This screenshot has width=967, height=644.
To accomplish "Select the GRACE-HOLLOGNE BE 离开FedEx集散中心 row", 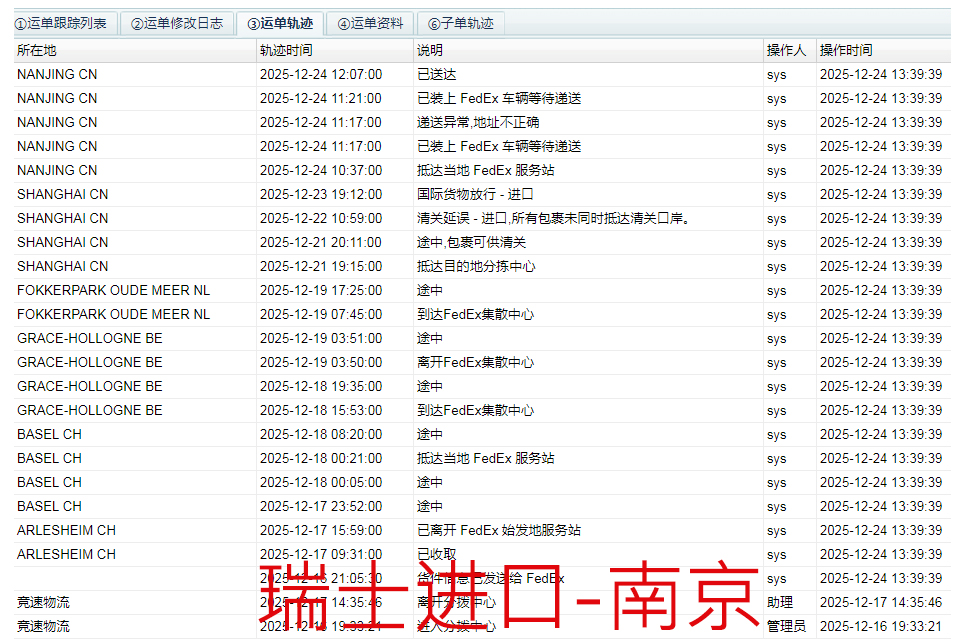I will click(400, 362).
